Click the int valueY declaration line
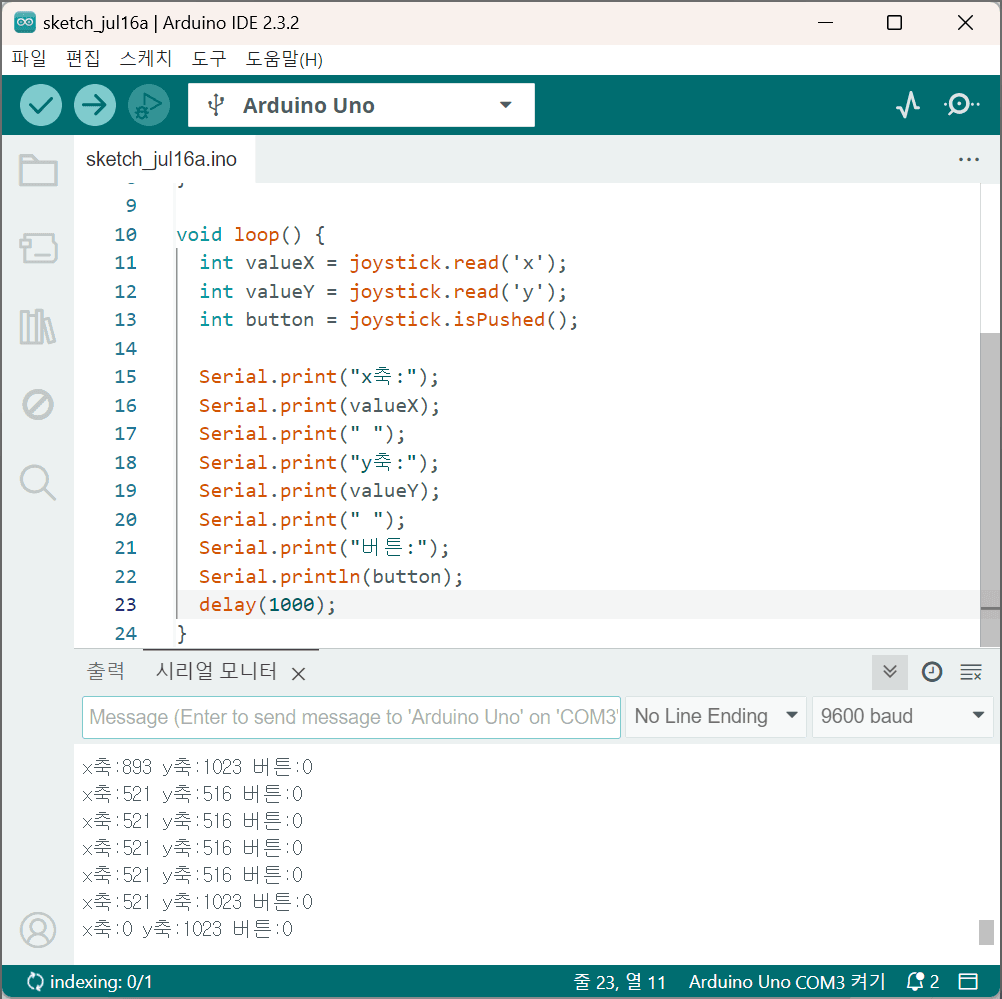1002x999 pixels. point(383,291)
